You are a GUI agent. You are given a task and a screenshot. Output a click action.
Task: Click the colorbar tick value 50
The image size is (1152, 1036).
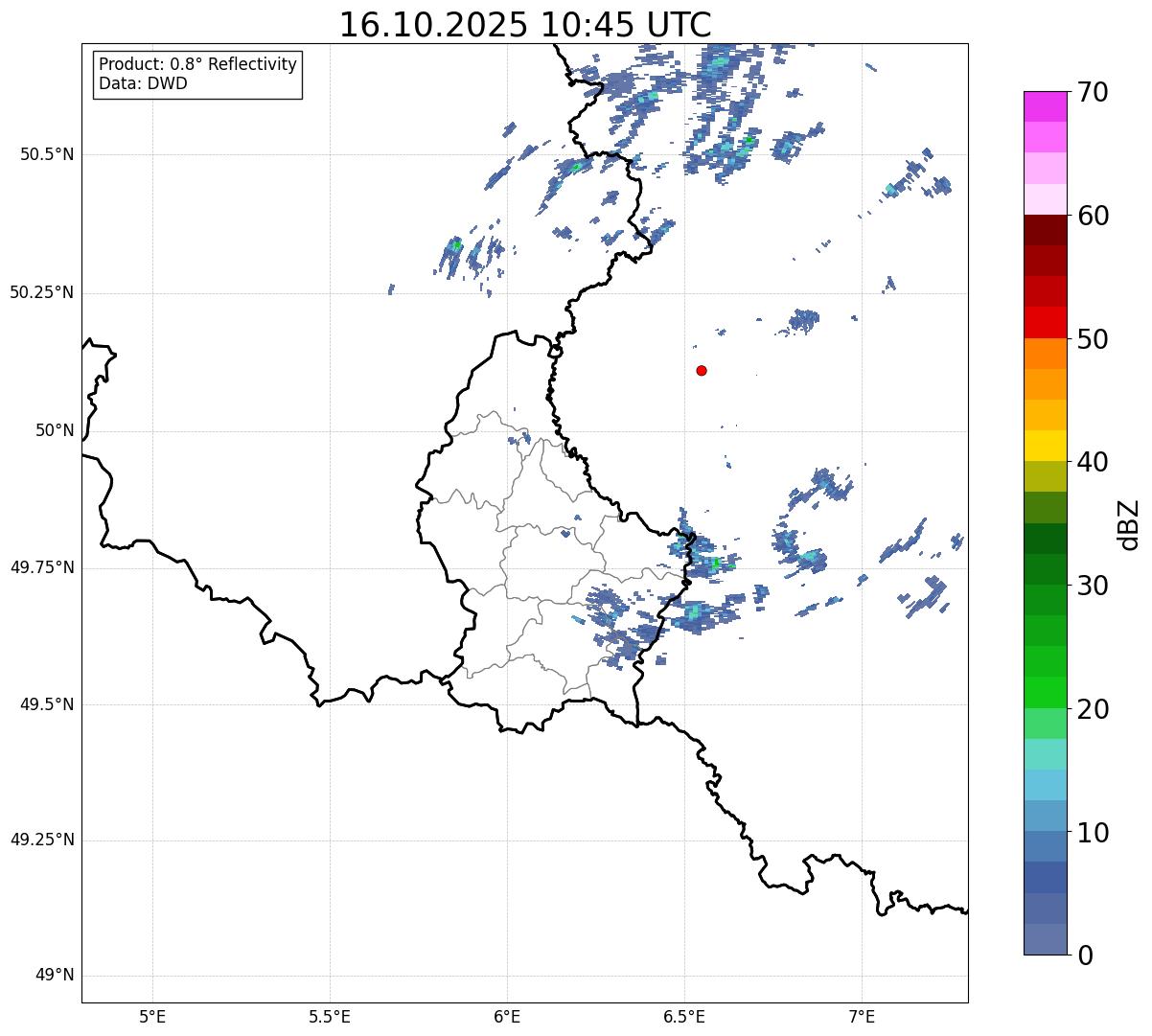tap(1093, 339)
